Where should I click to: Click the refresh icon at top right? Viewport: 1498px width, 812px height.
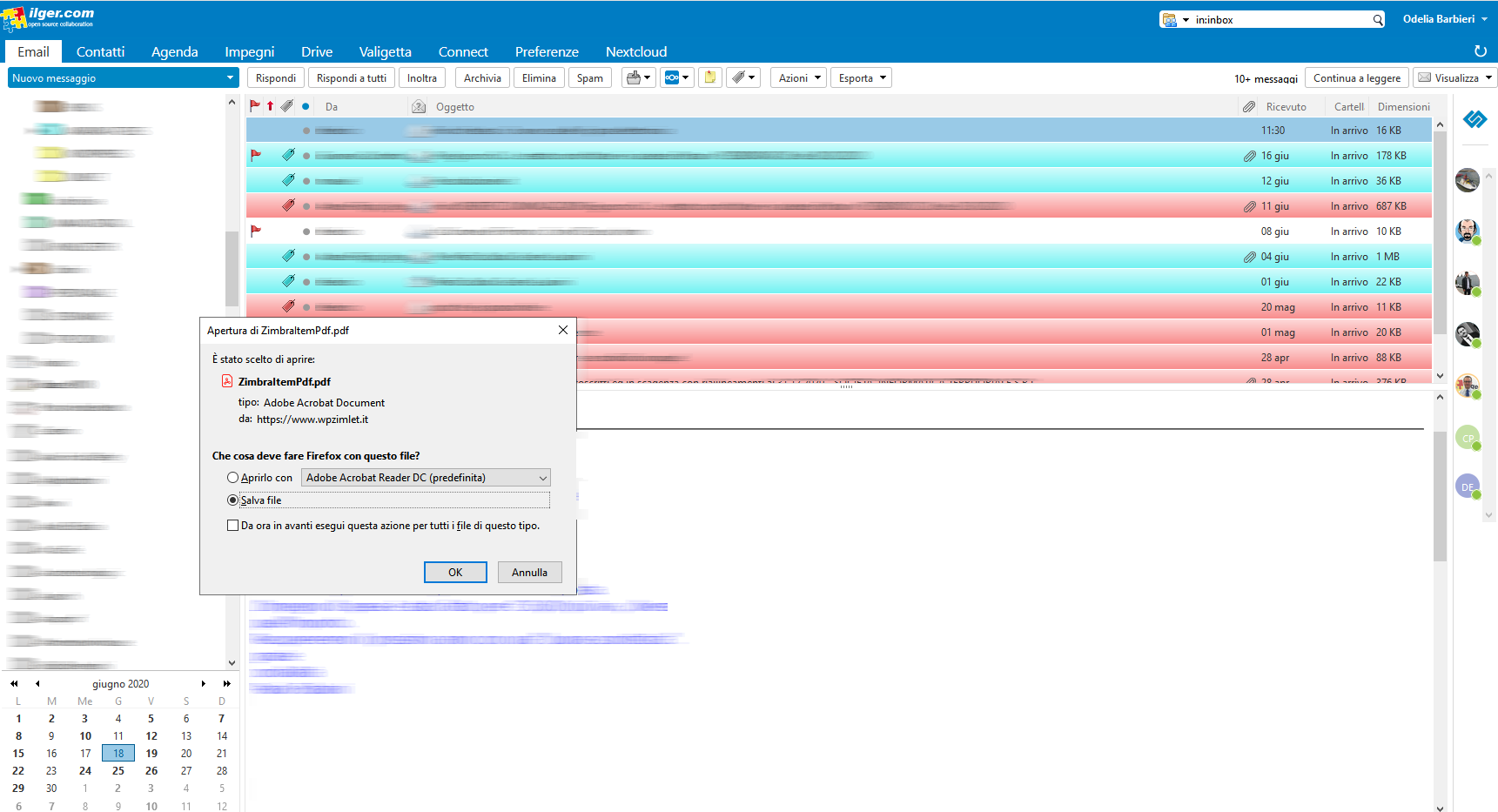[x=1481, y=51]
